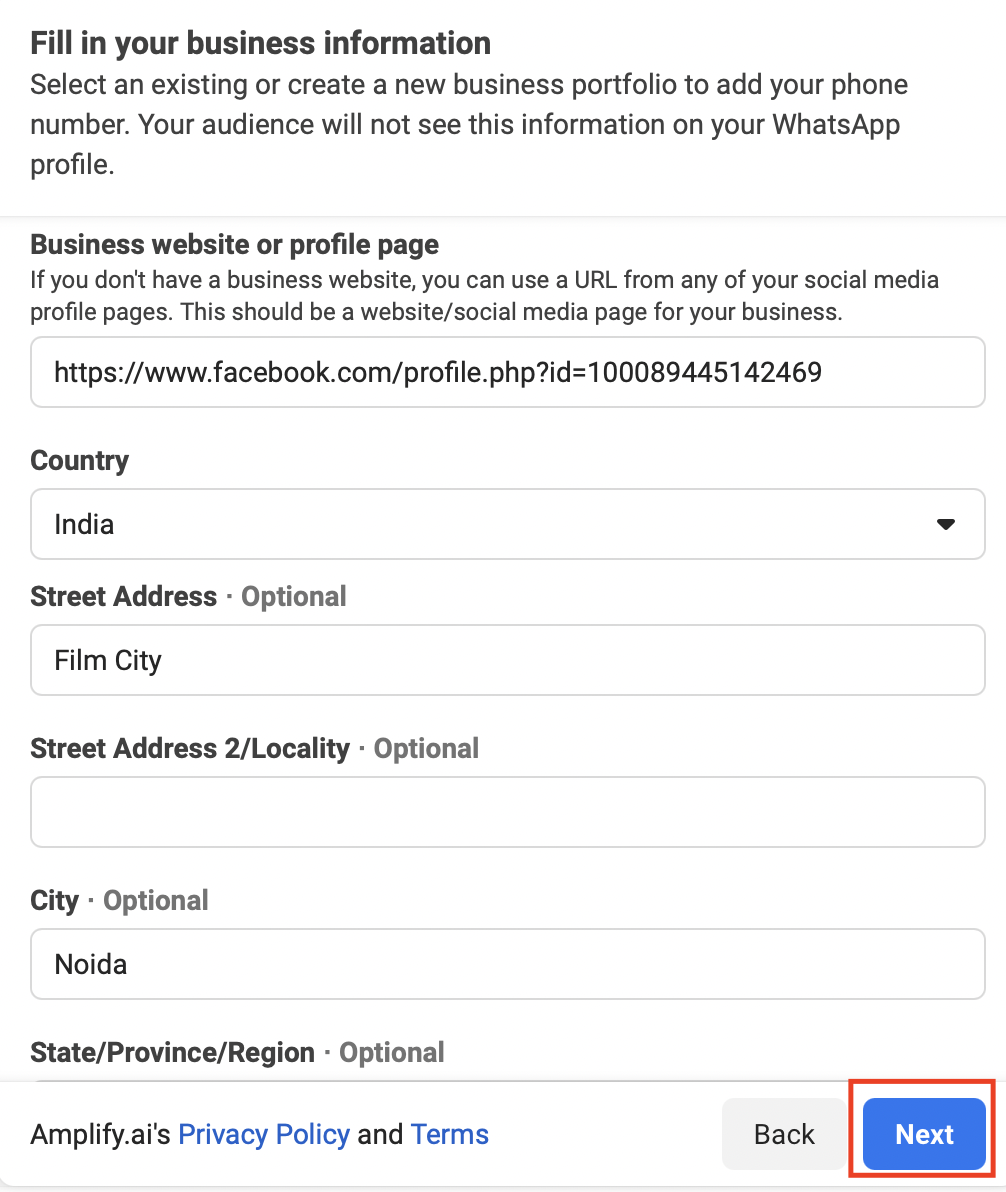This screenshot has width=1006, height=1192.
Task: Open the Amplify.ai Privacy Policy link
Action: tap(264, 1134)
